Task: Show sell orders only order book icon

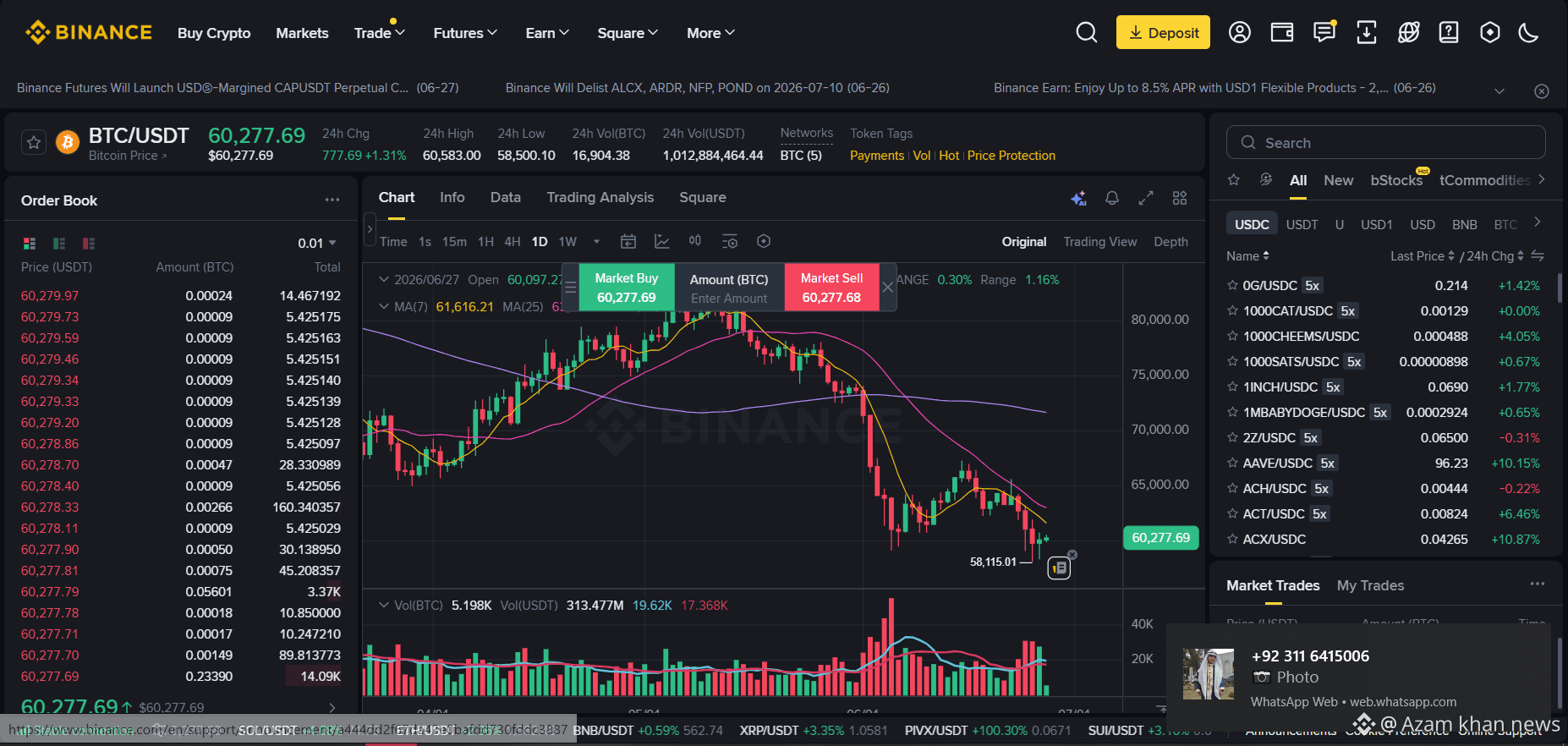Action: point(89,244)
